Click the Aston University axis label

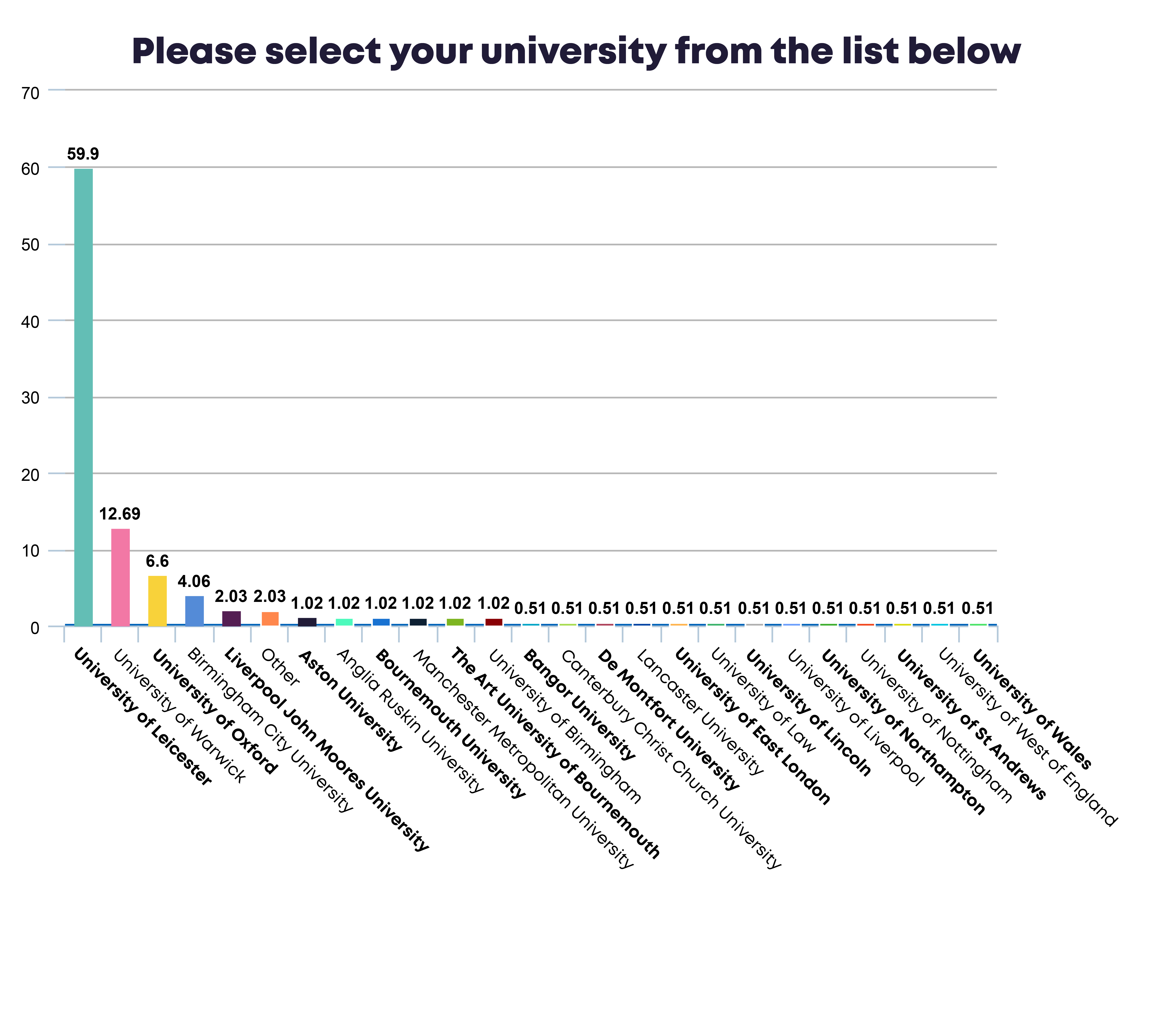click(x=351, y=701)
